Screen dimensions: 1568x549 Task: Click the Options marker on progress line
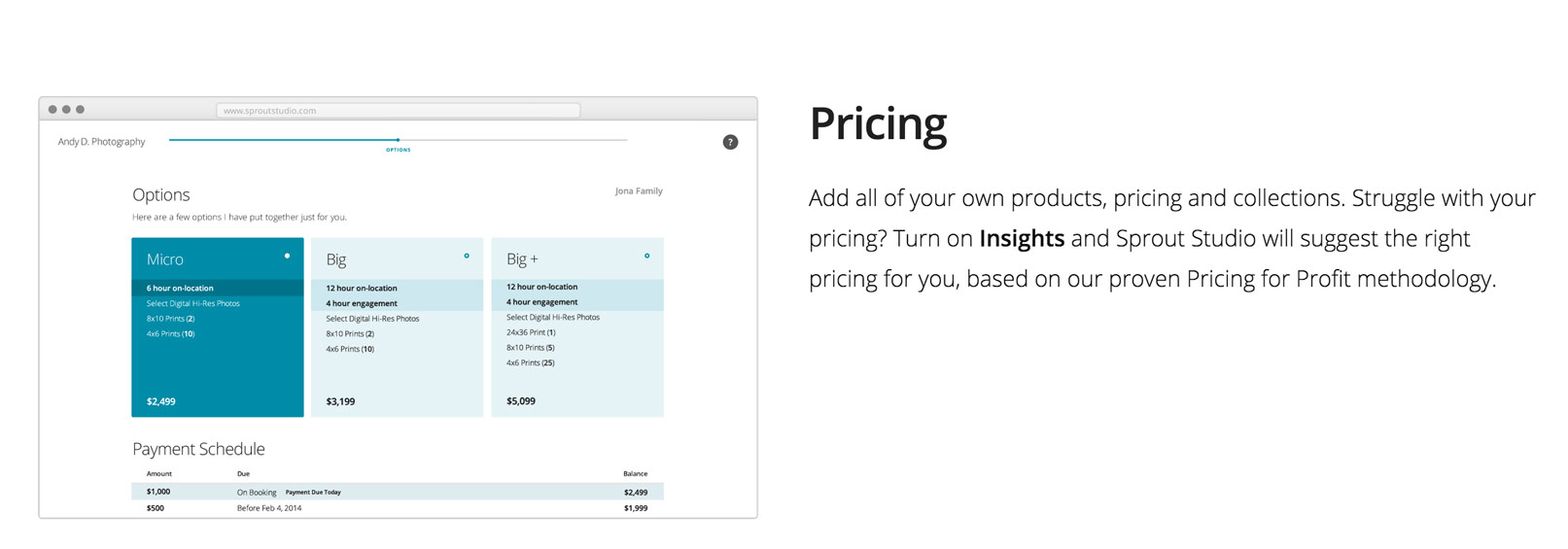398,140
